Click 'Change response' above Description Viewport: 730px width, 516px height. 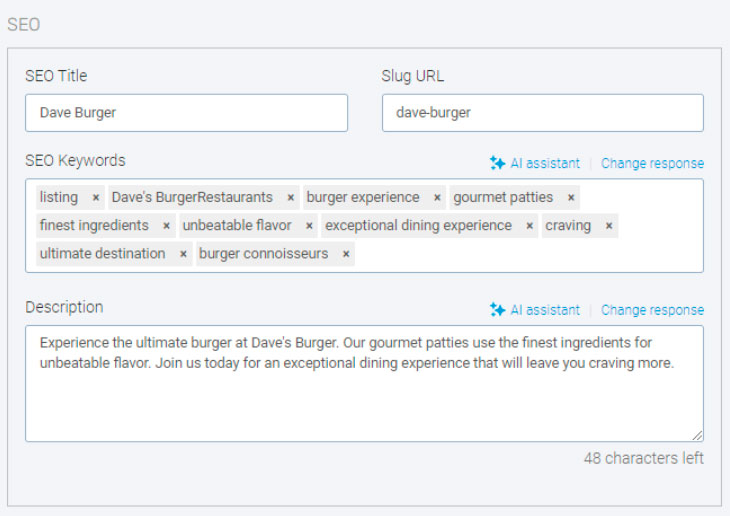click(652, 310)
